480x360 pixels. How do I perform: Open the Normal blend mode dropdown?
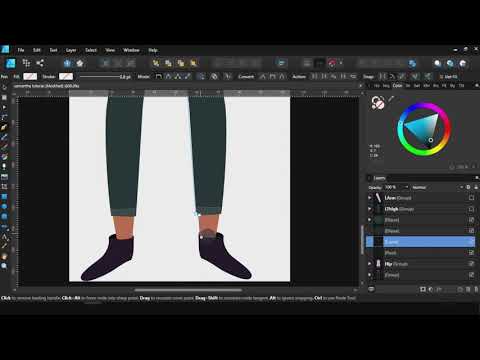click(x=438, y=187)
